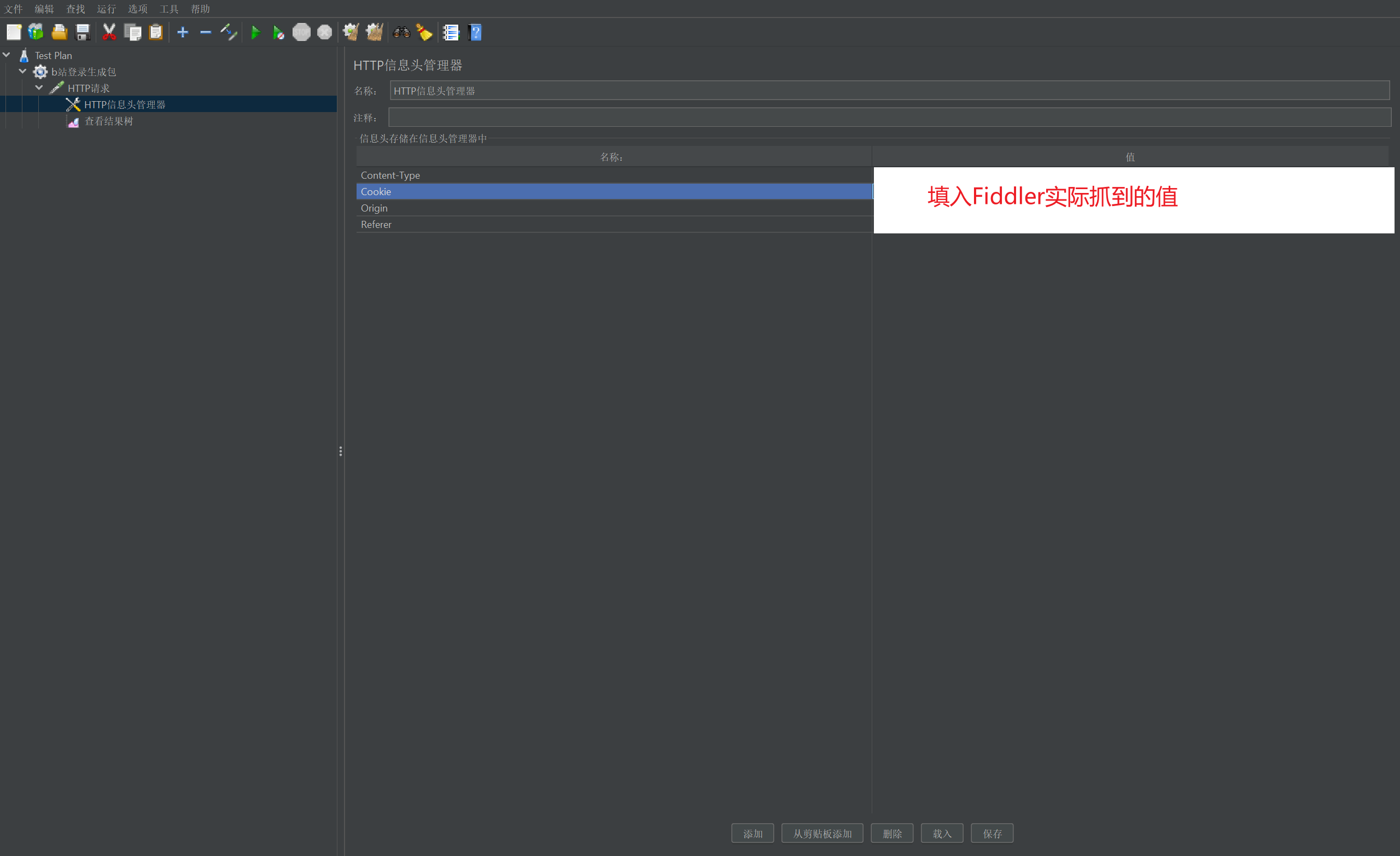Screen dimensions: 1400x856
Task: Click the 删除 button
Action: pyautogui.click(x=891, y=833)
